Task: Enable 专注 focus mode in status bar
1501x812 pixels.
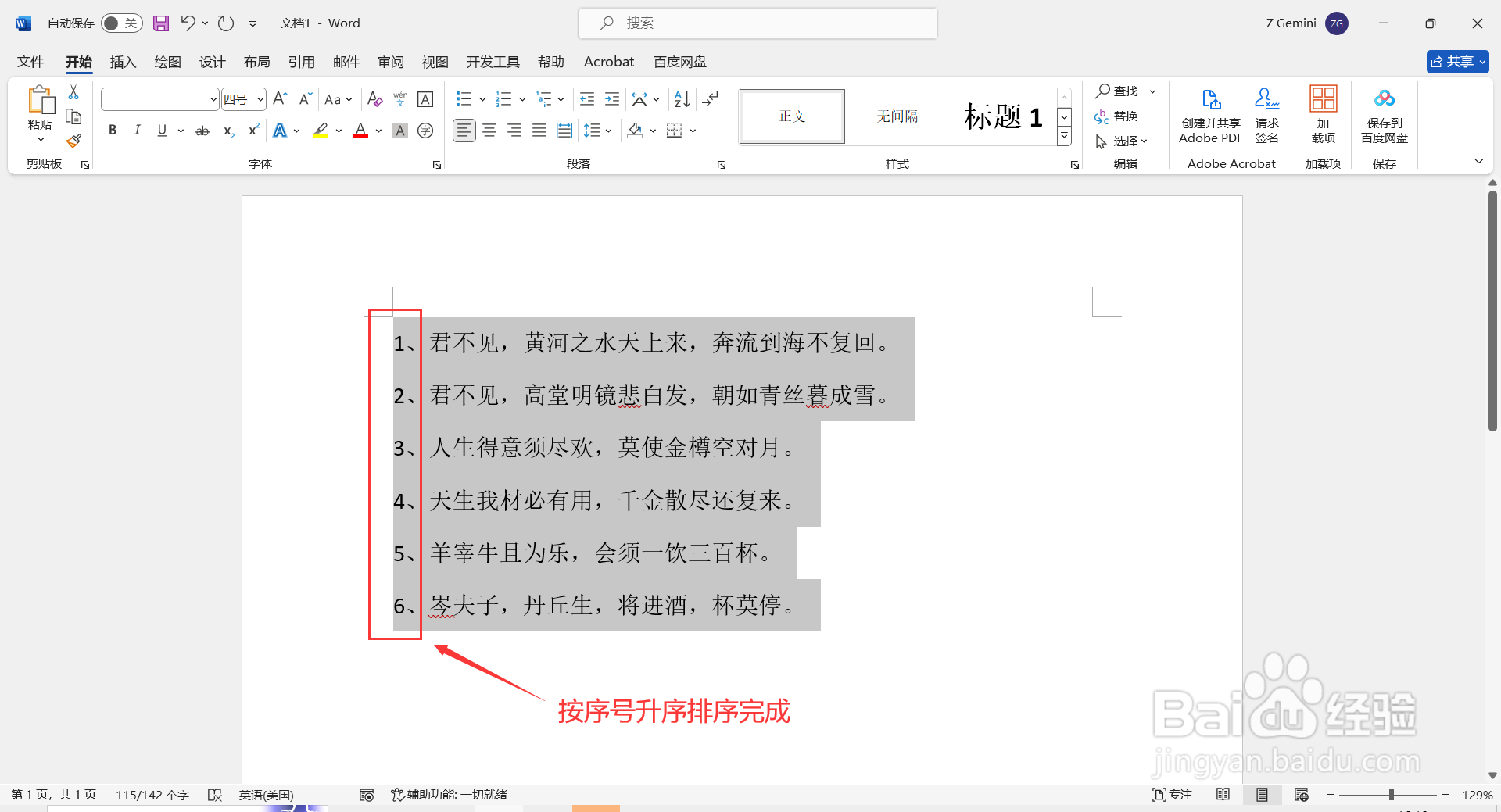Action: (x=1172, y=794)
